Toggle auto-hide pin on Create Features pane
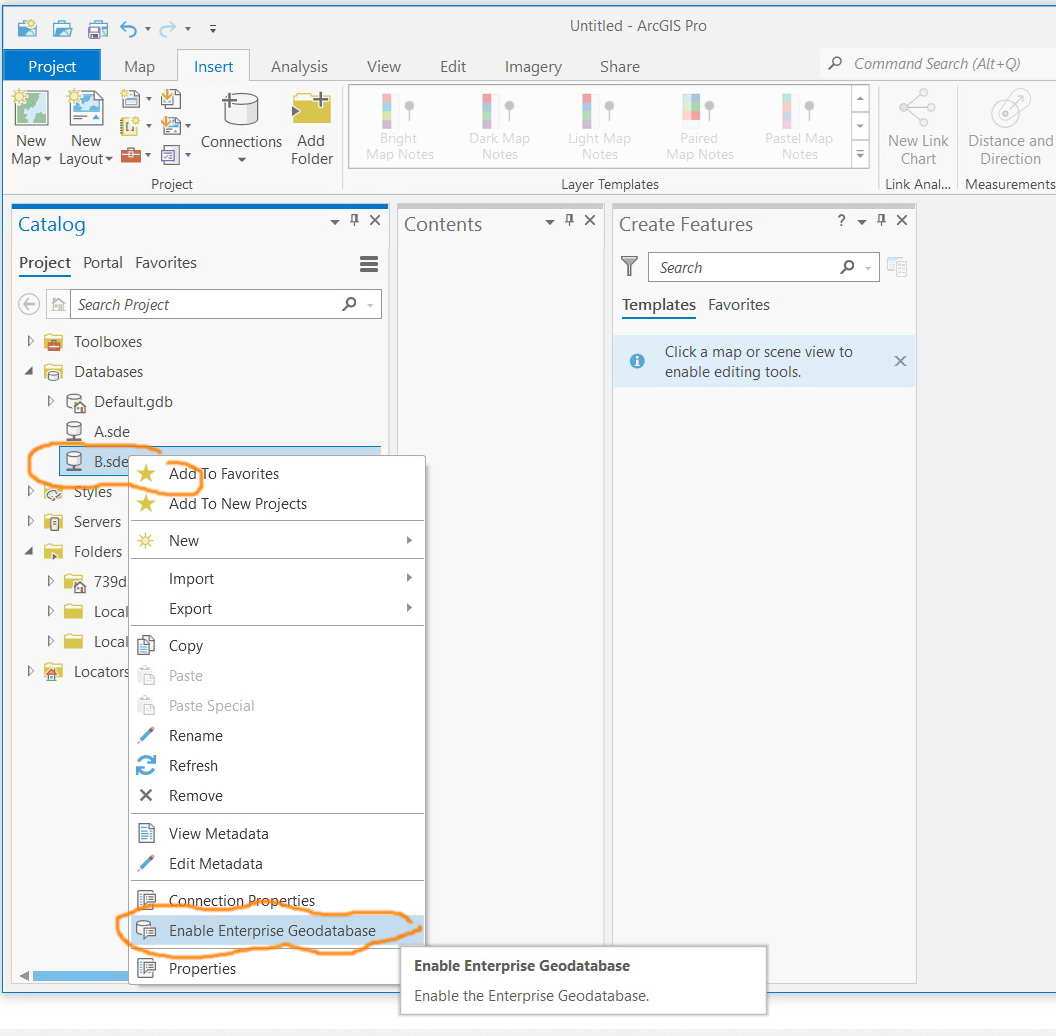Image resolution: width=1056 pixels, height=1036 pixels. pyautogui.click(x=881, y=220)
